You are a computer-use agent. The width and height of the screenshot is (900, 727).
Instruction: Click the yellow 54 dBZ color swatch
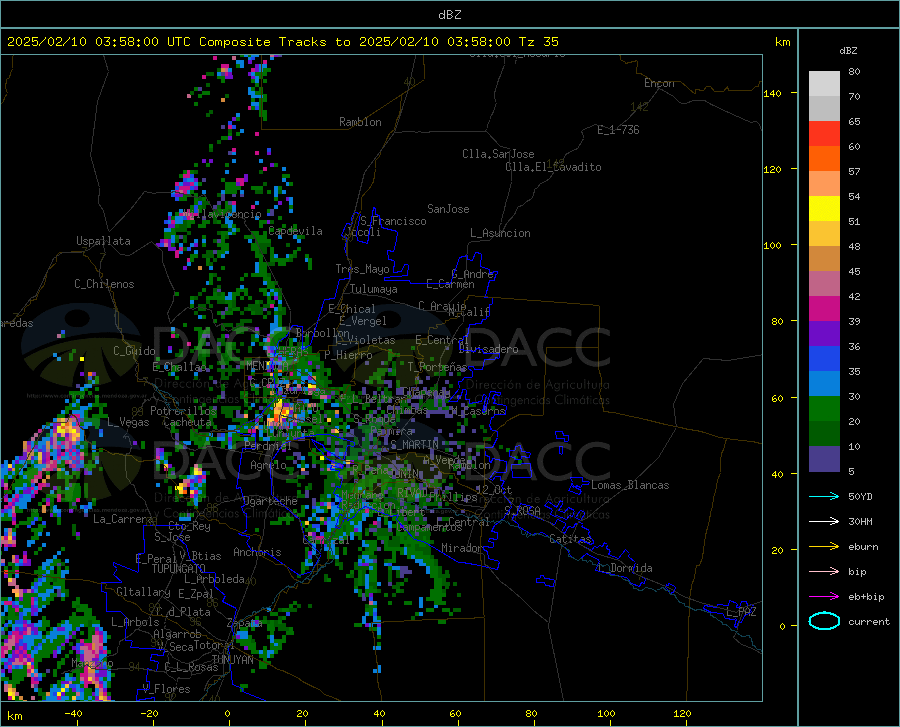824,208
